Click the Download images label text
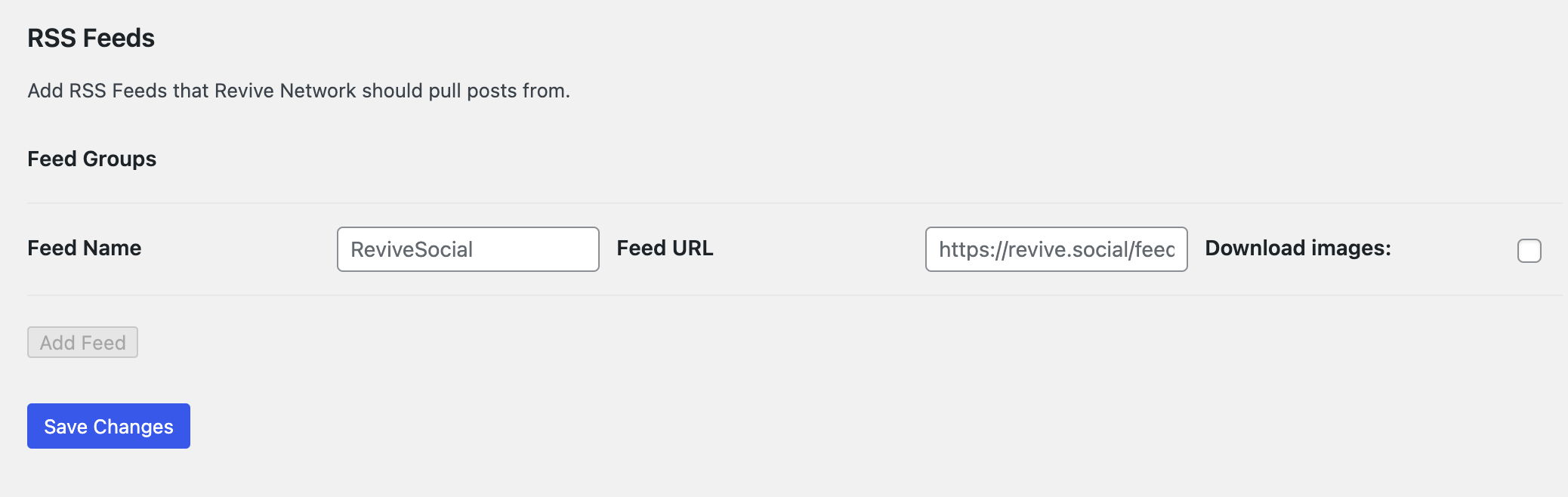1568x497 pixels. click(x=1298, y=248)
